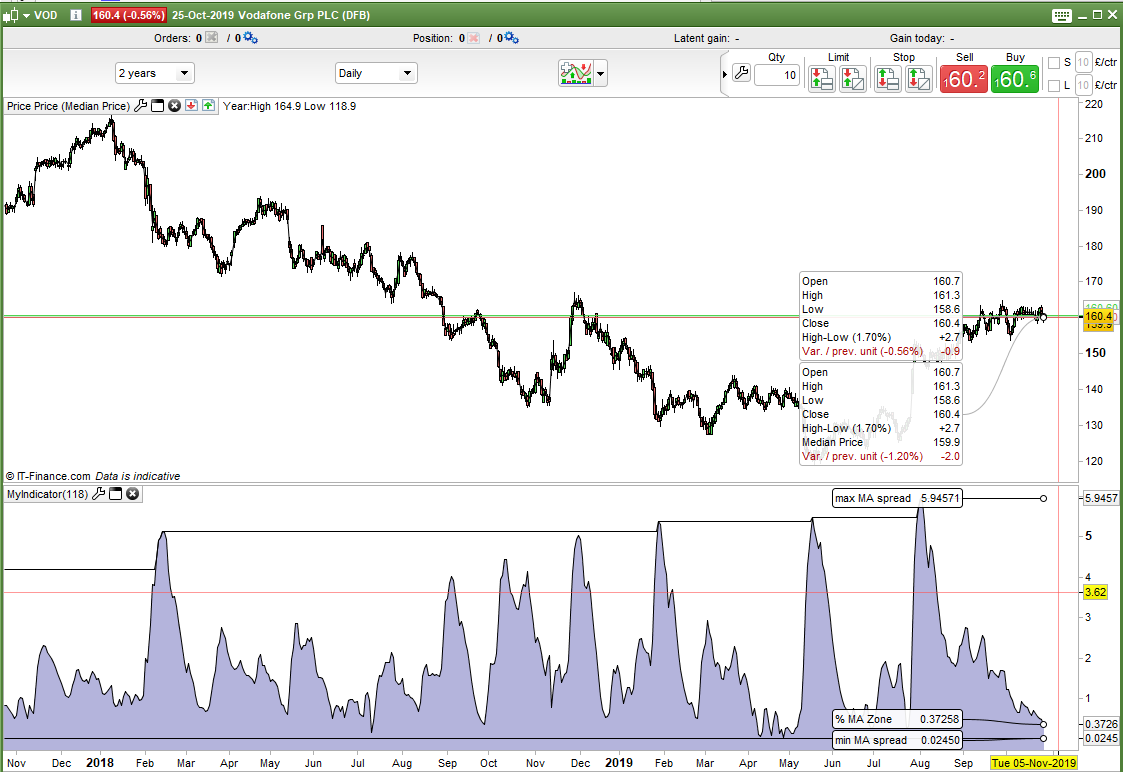This screenshot has height=772, width=1123.
Task: Move the Price panel down with red arrow
Action: click(191, 106)
